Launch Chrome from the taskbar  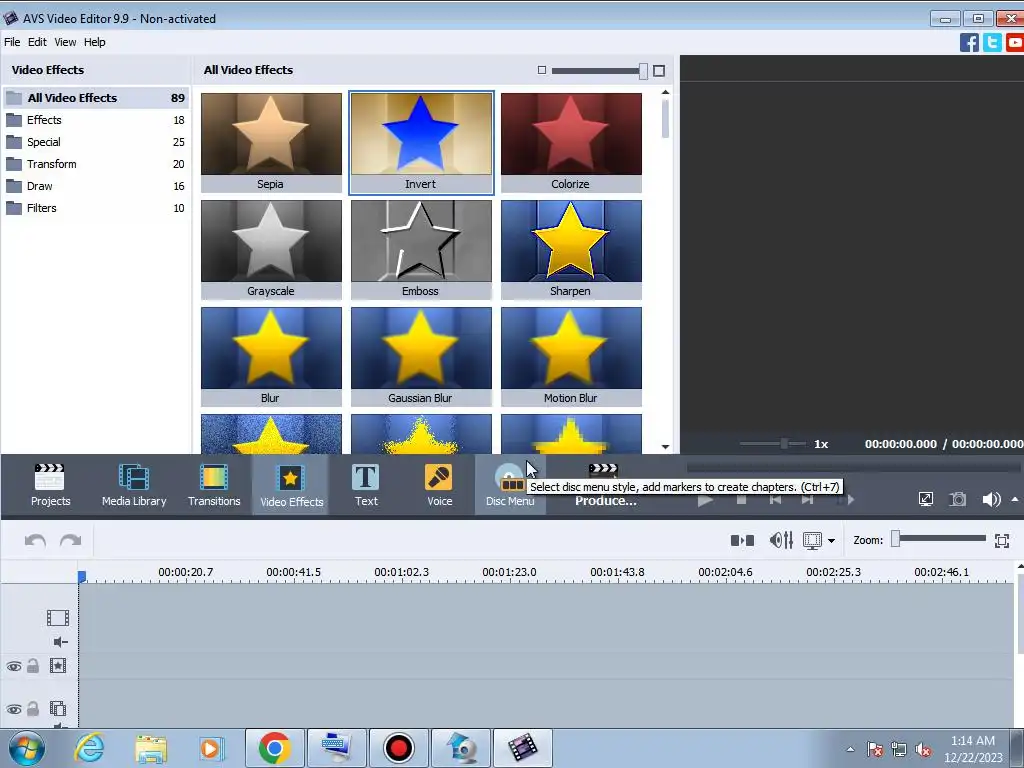pos(274,748)
